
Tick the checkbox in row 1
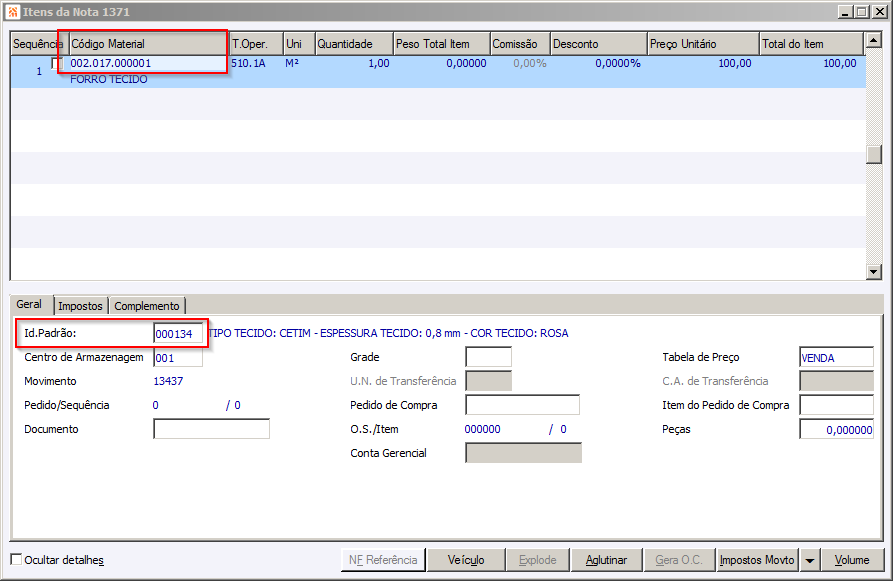56,63
